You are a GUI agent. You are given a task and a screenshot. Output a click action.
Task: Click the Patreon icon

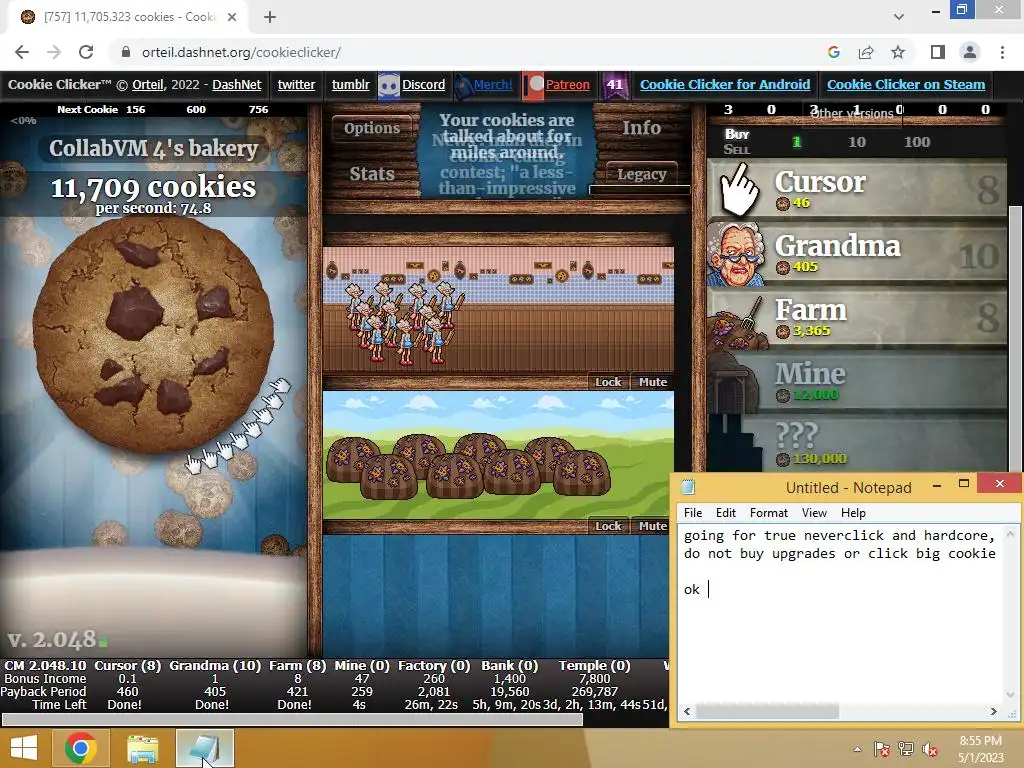[x=534, y=85]
